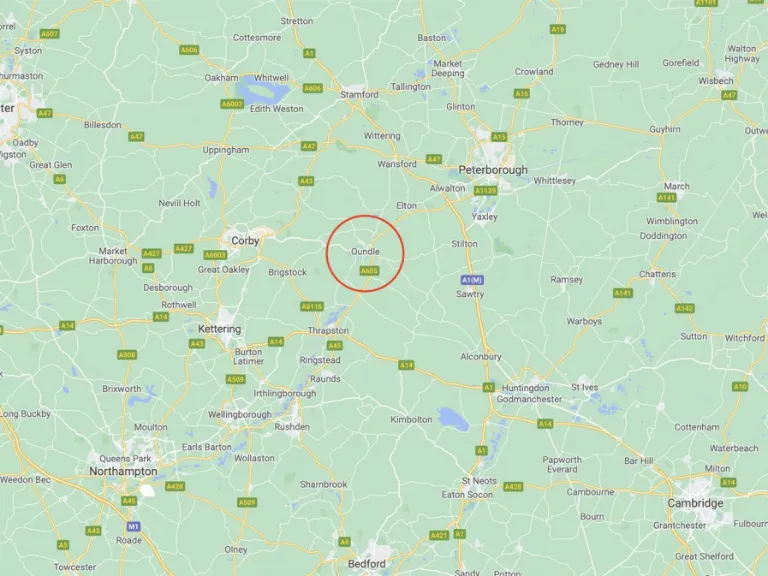768x576 pixels.
Task: Click the Rutland Water lake near Edith Weston
Action: (262, 90)
